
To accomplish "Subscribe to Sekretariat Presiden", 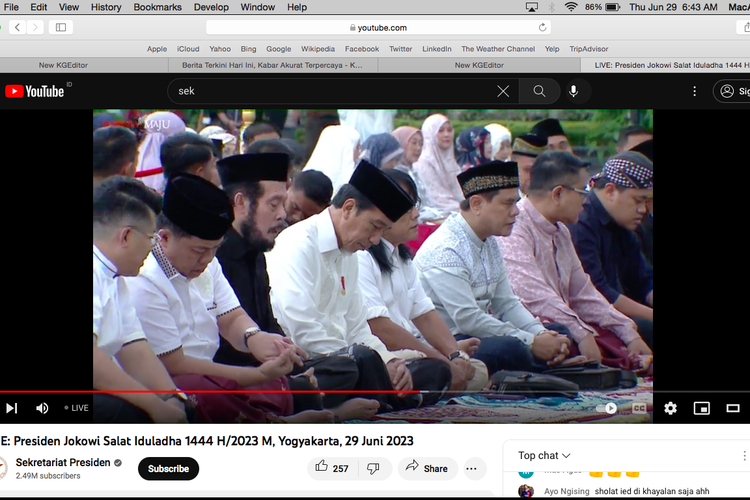I will pyautogui.click(x=168, y=469).
